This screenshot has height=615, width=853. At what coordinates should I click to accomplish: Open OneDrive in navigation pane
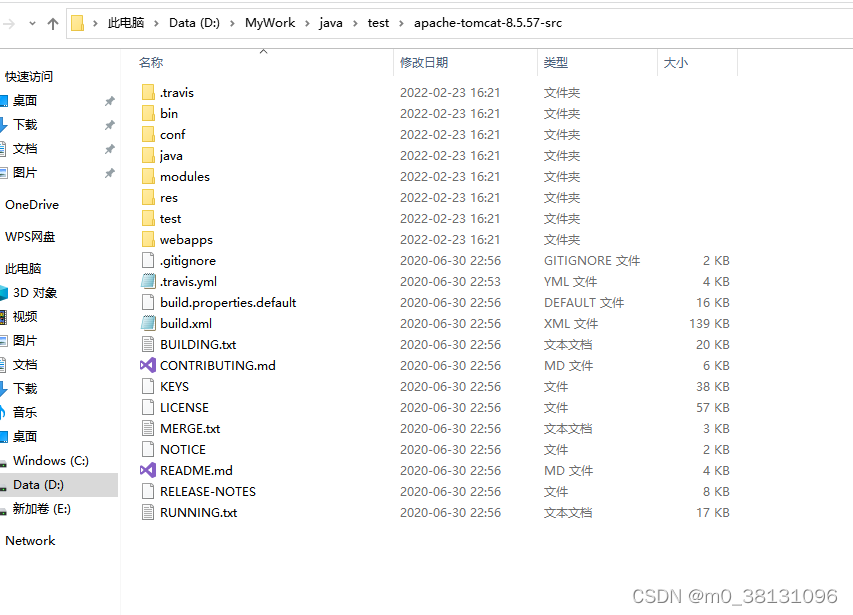[32, 204]
